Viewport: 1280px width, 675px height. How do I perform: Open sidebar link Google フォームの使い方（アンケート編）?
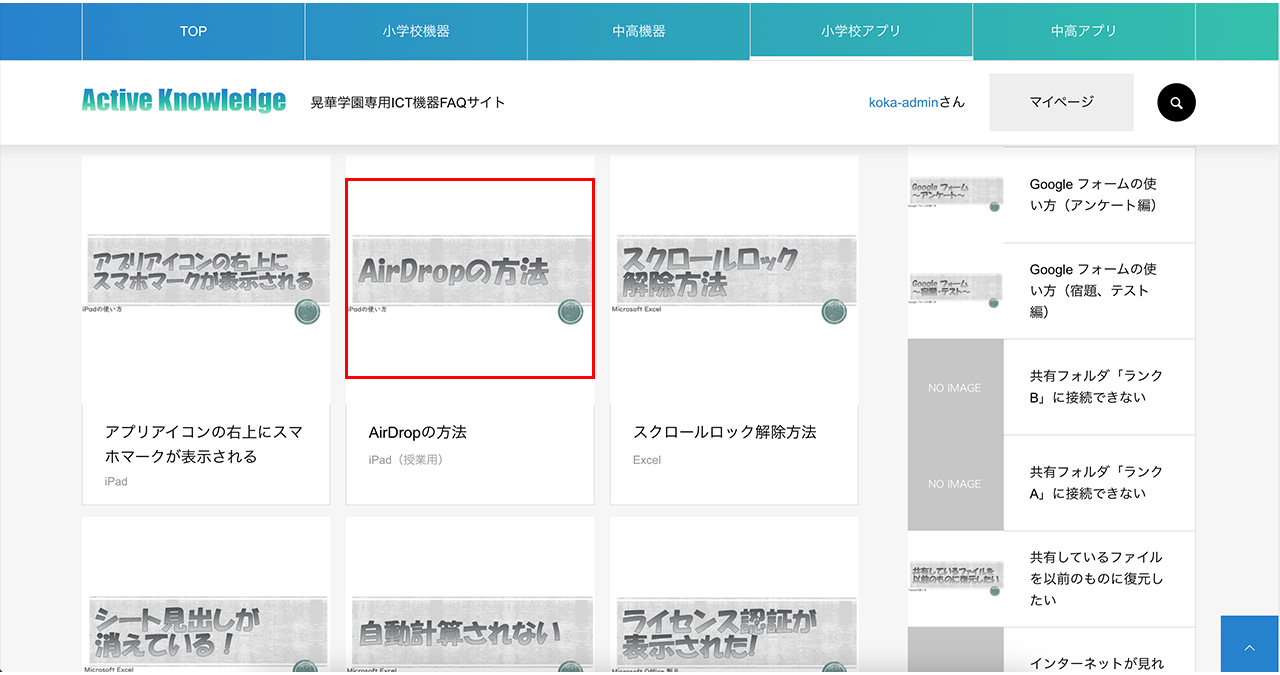1094,195
